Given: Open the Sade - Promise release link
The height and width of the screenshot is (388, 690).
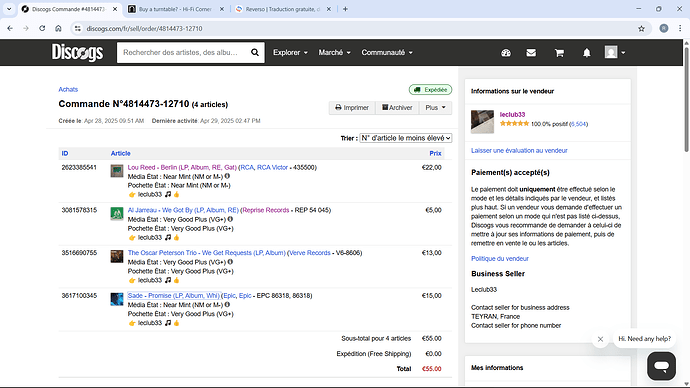Looking at the screenshot, I should click(x=173, y=295).
